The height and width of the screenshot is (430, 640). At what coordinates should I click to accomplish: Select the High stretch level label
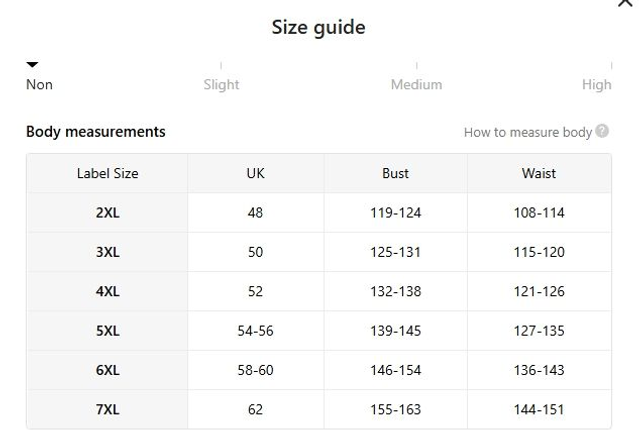(596, 85)
